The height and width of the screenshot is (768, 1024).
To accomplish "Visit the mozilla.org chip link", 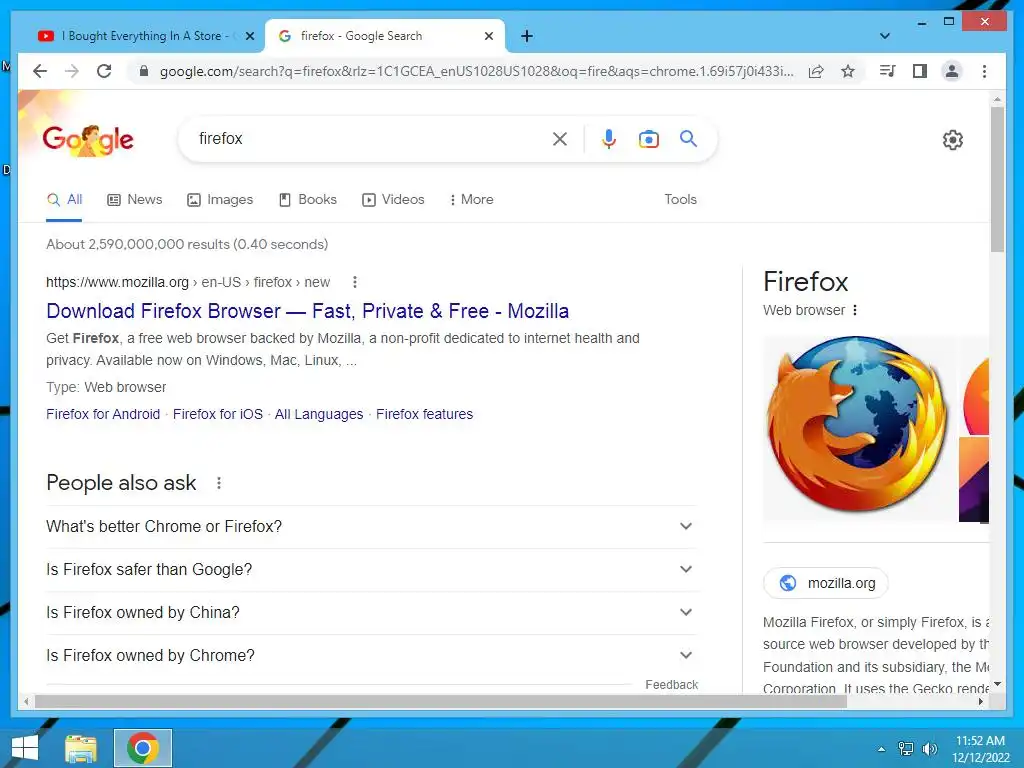I will (x=825, y=583).
